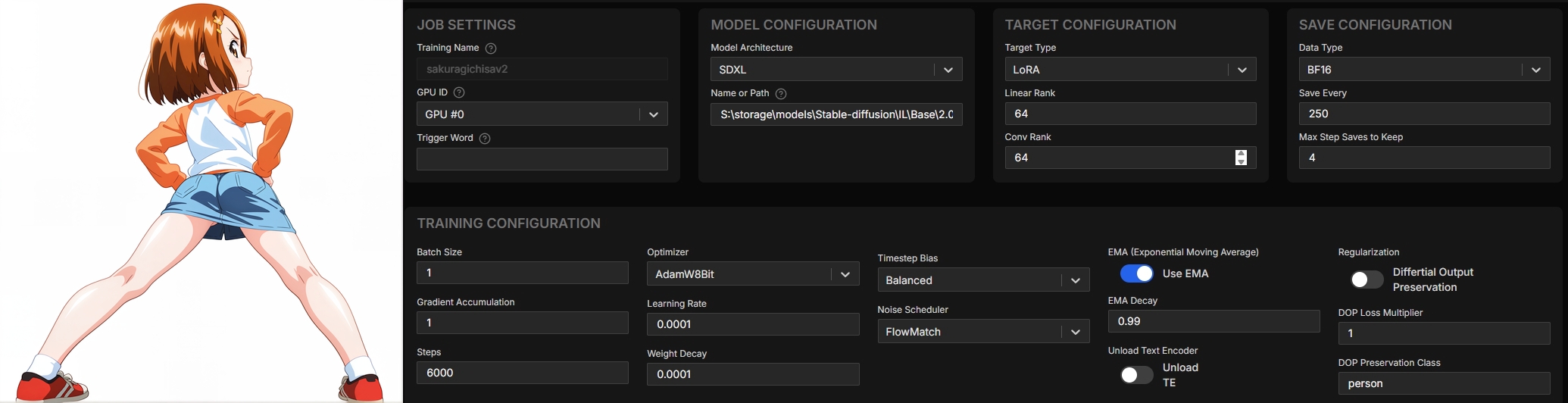Open the GPU ID selection dropdown
Screen dimensions: 1568x403
542,114
